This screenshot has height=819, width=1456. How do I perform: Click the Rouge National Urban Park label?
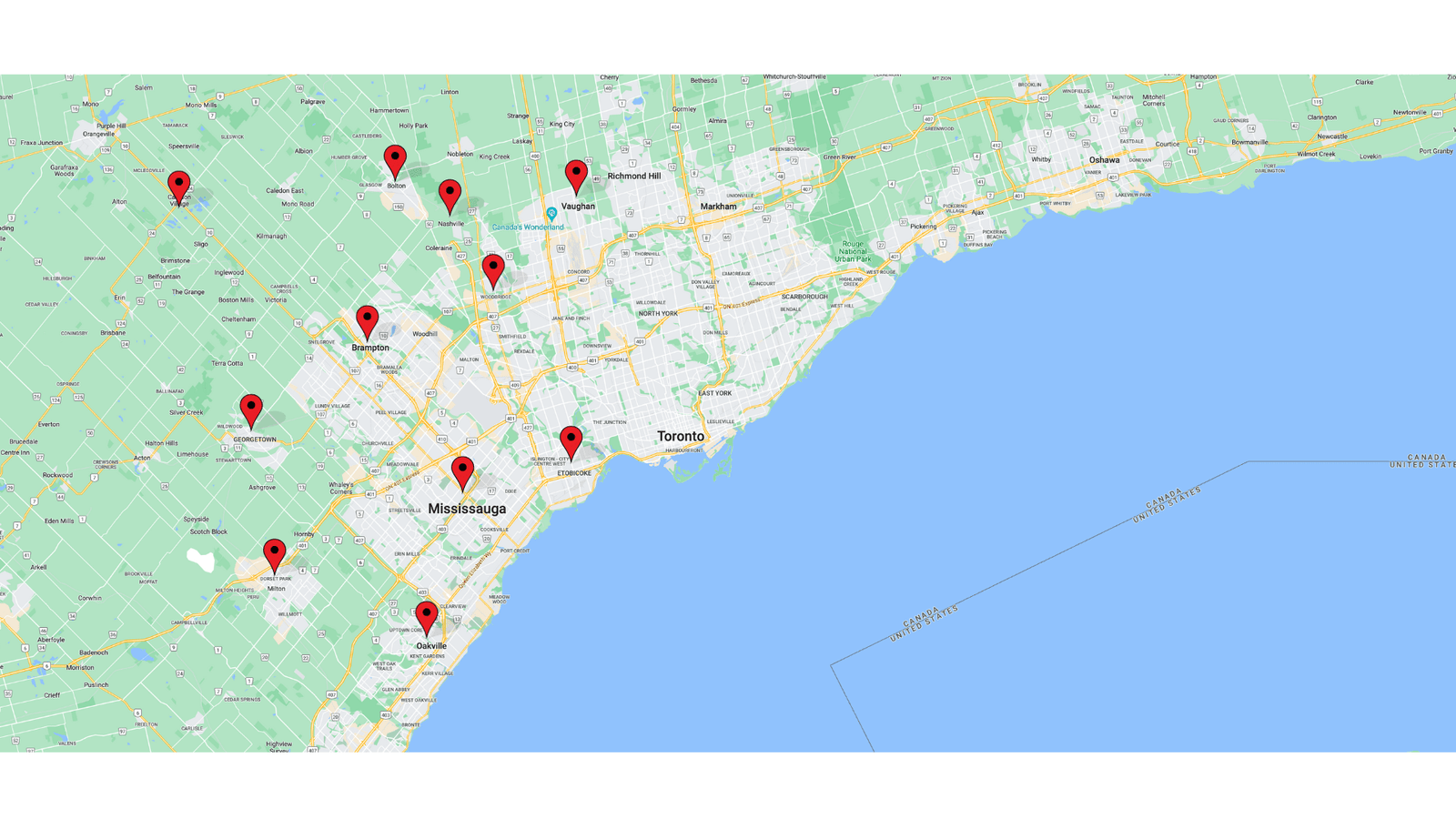[x=853, y=251]
